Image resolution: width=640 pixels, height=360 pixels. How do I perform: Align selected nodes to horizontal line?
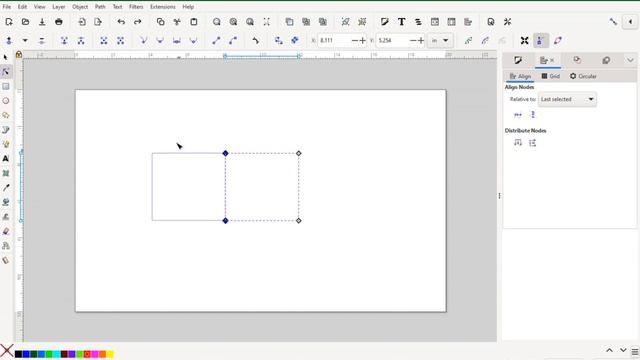(x=518, y=115)
